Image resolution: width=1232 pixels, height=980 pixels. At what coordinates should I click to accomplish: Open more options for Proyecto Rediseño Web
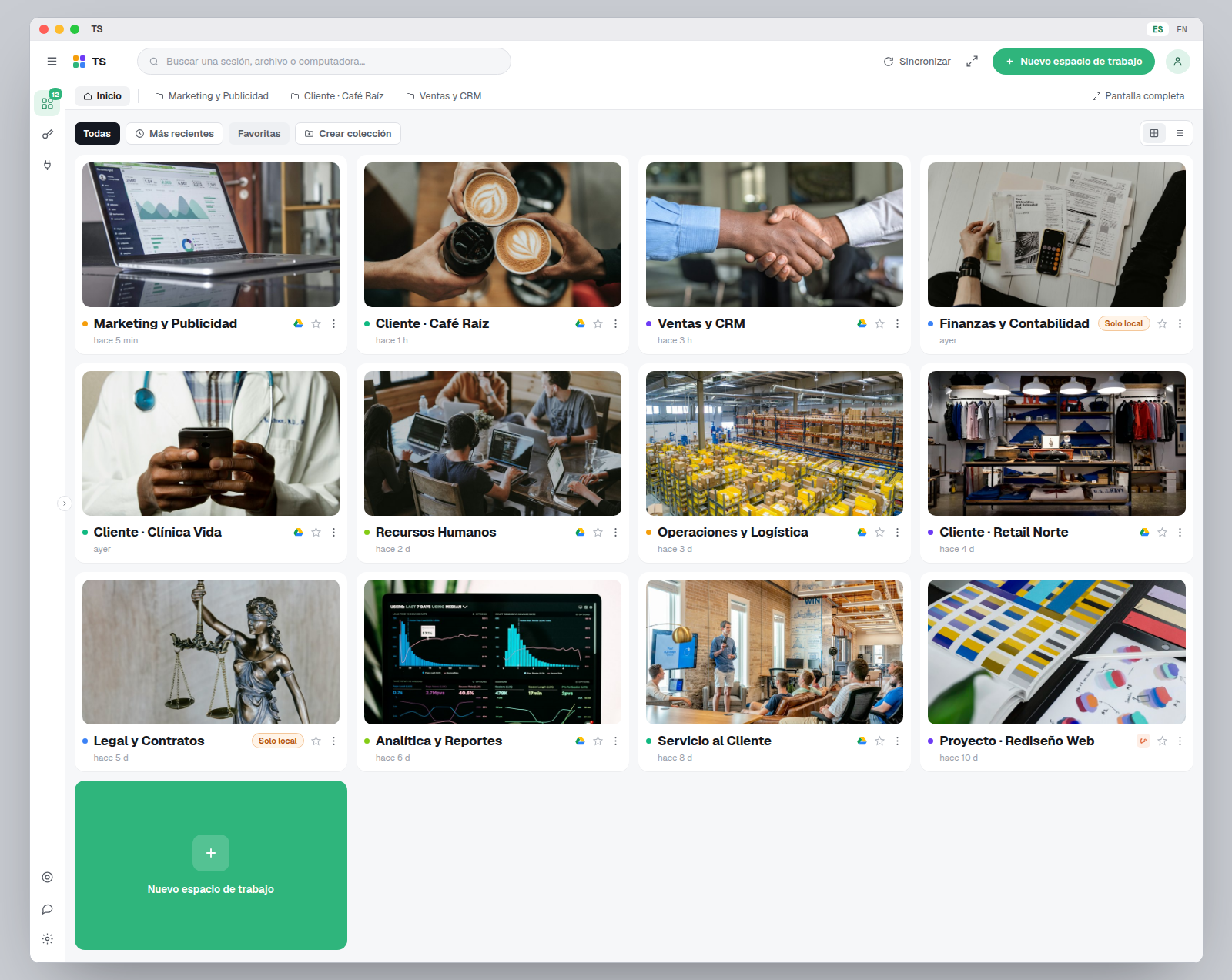pyautogui.click(x=1180, y=741)
